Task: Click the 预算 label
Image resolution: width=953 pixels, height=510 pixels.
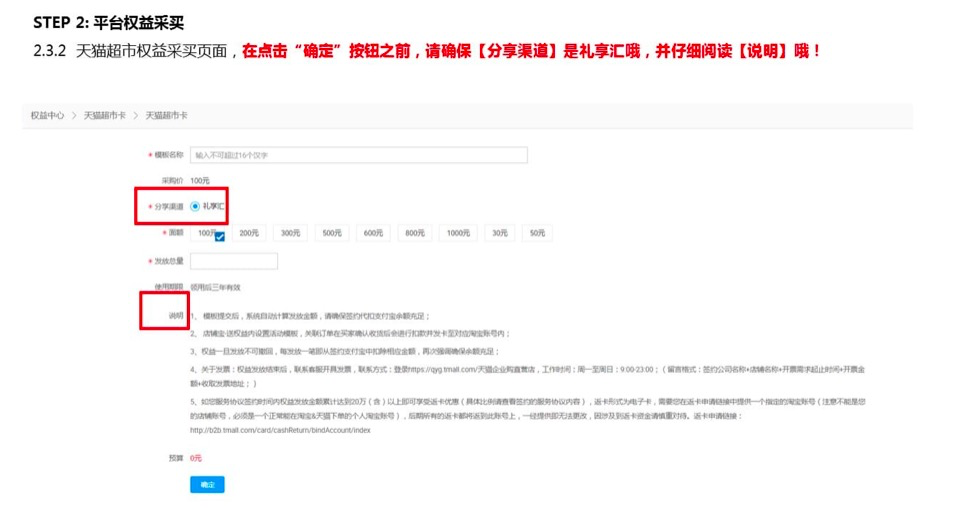Action: pyautogui.click(x=176, y=458)
